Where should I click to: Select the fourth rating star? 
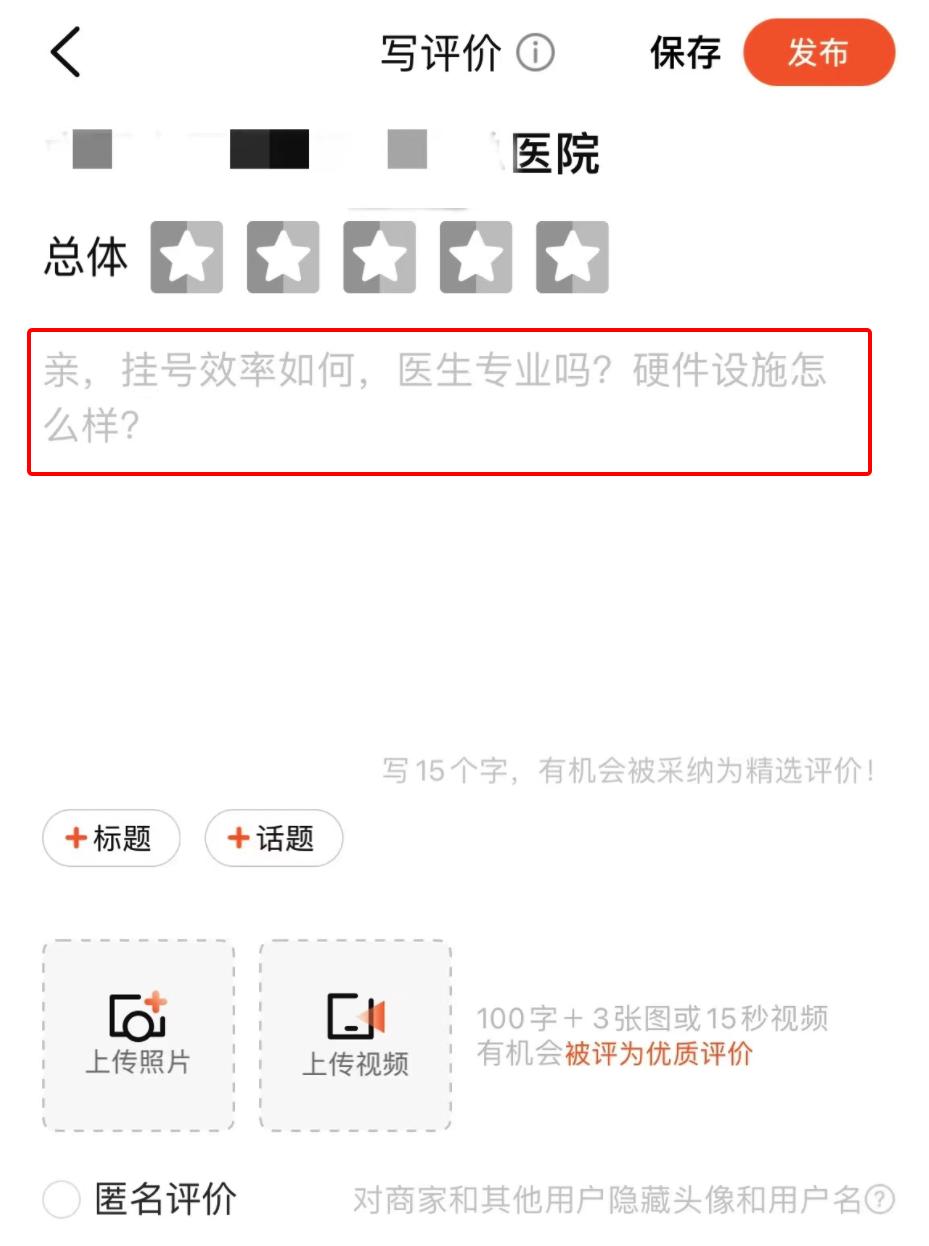[476, 257]
